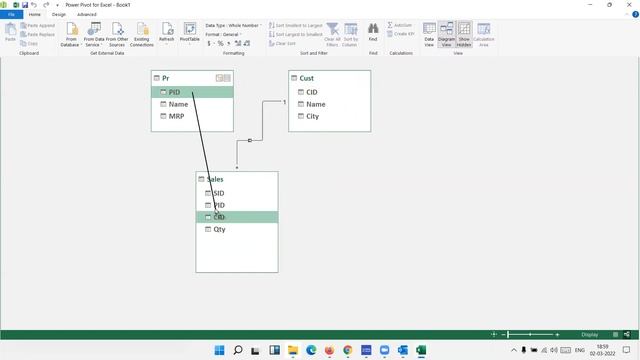This screenshot has width=640, height=360.
Task: Switch to Data View
Action: coord(429,34)
